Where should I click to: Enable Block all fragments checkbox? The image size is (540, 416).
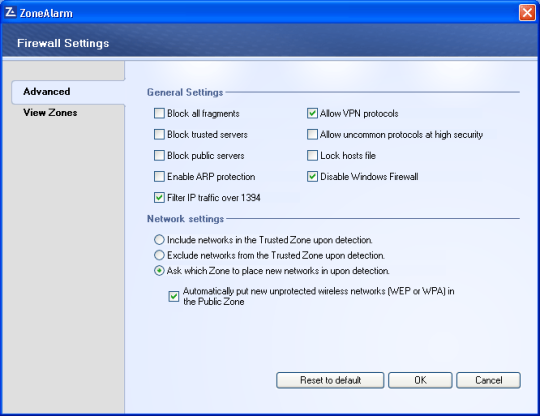click(x=159, y=113)
